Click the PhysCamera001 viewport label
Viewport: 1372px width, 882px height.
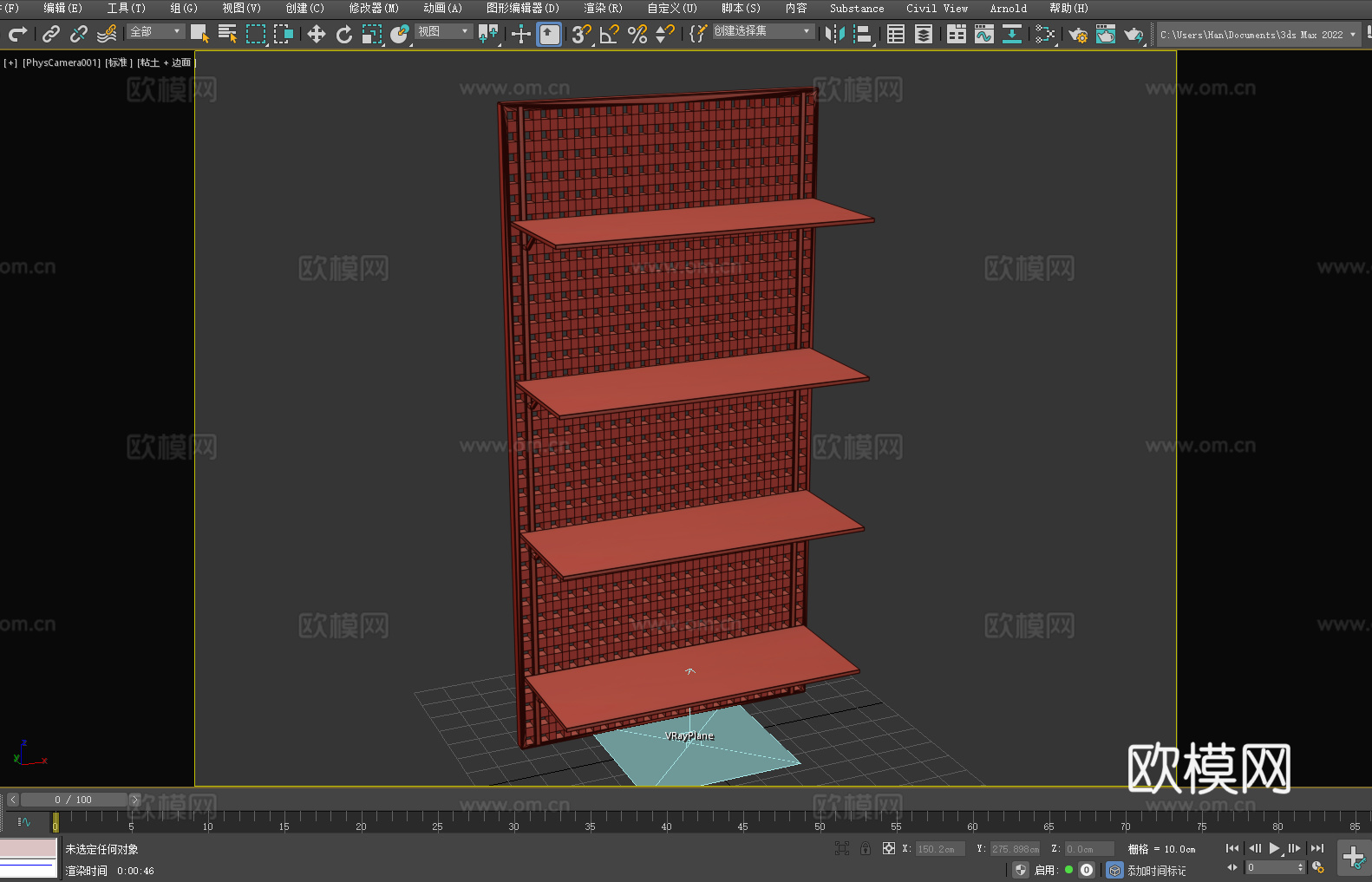[62, 62]
